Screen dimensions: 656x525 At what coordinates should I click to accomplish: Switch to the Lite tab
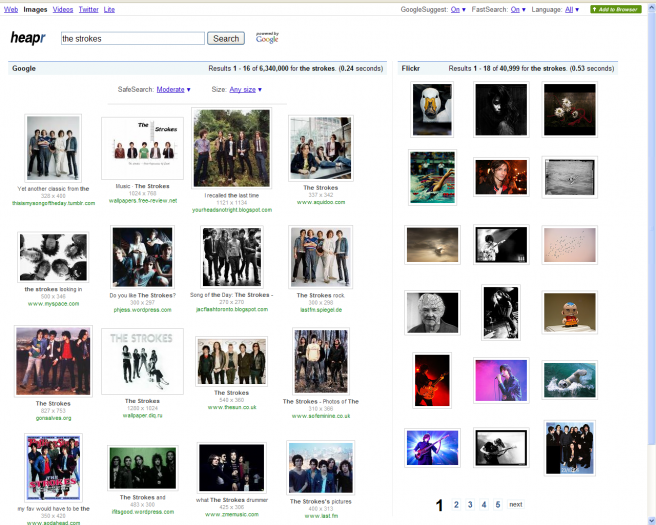[x=109, y=9]
